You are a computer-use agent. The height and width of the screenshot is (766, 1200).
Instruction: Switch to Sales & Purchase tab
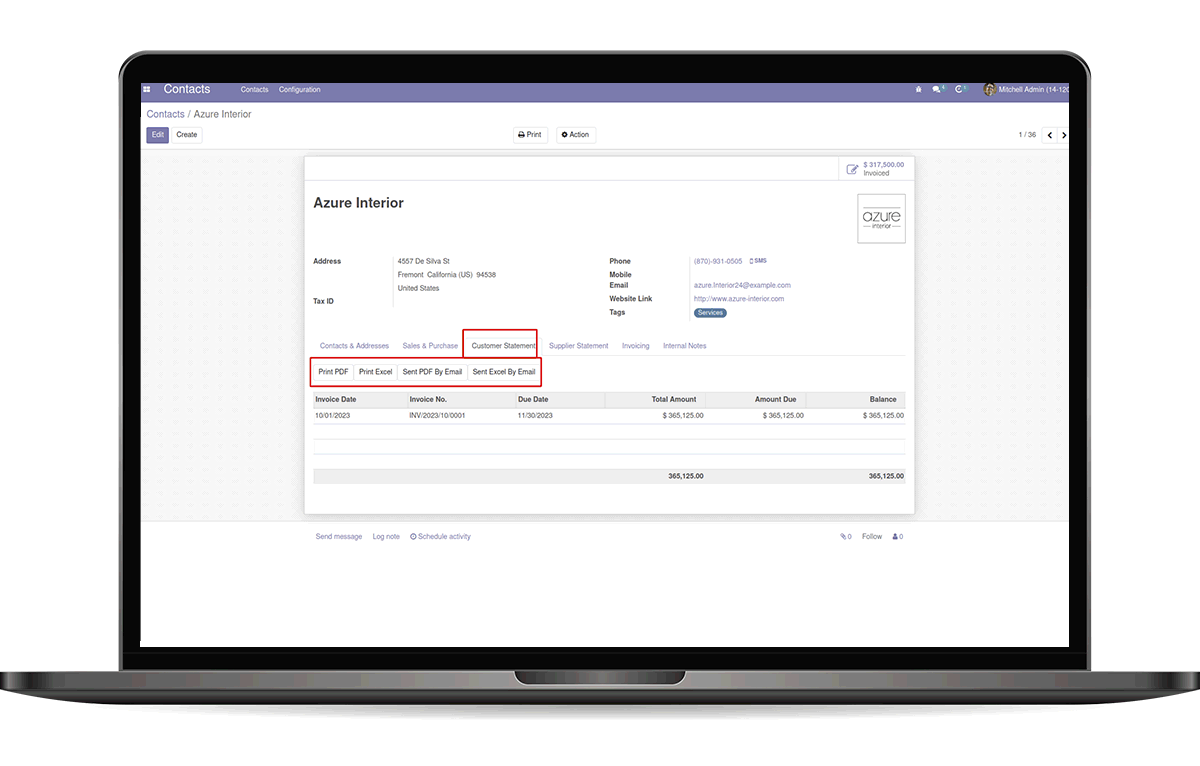click(x=430, y=346)
